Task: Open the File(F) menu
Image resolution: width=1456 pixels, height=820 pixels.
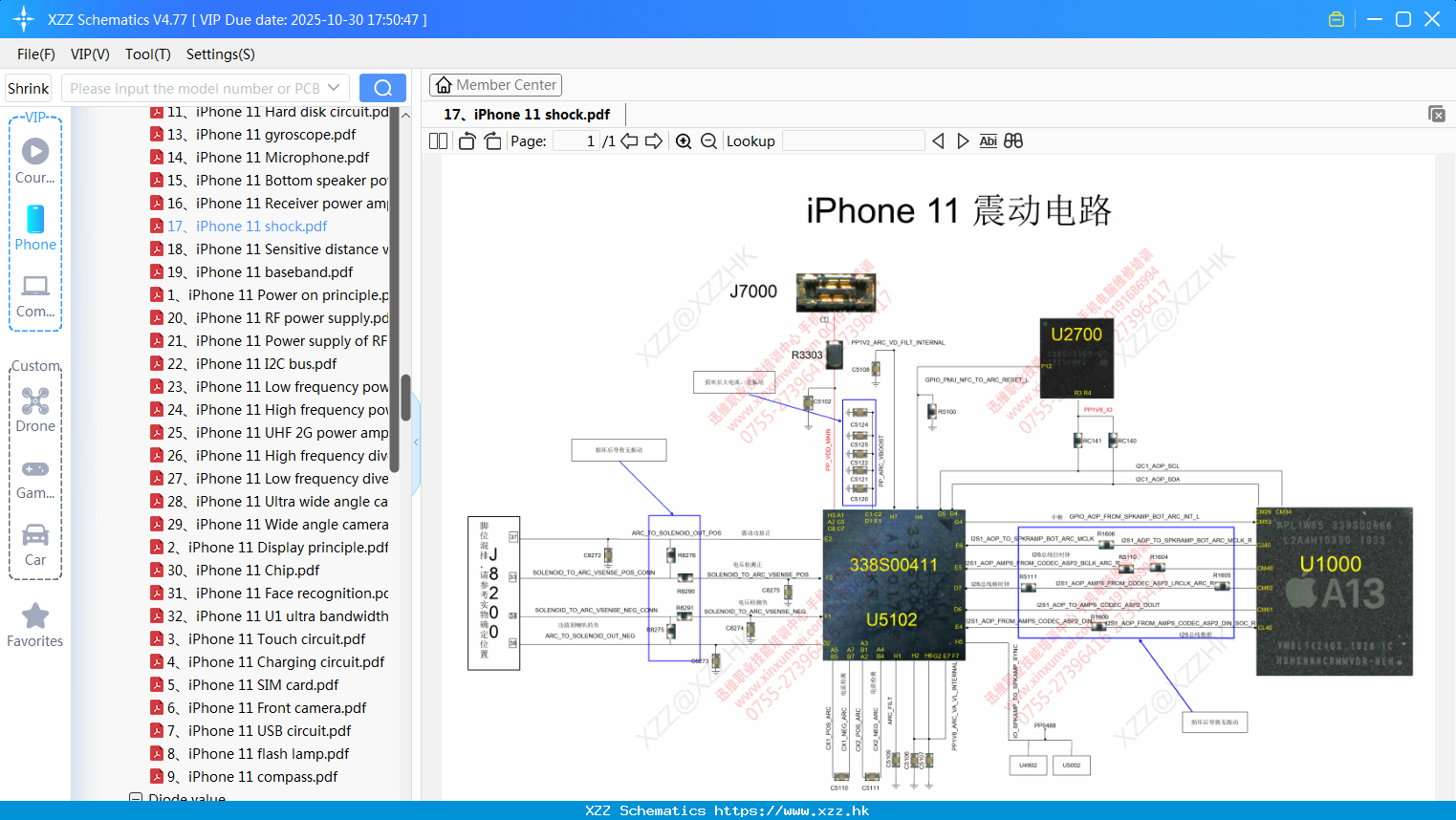Action: tap(36, 54)
